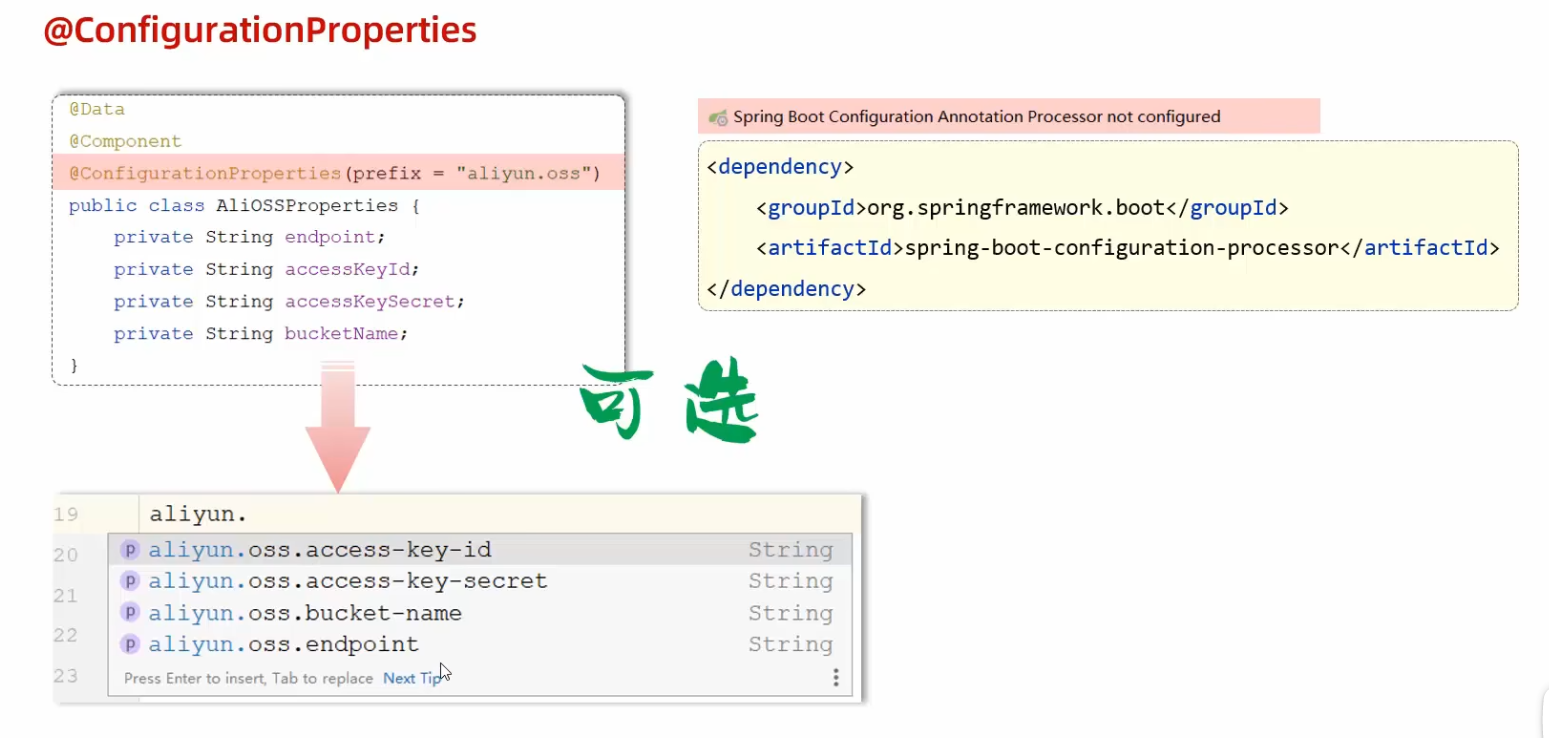Open the three-dot options menu in the completion popup
Image resolution: width=1549 pixels, height=738 pixels.
click(x=836, y=678)
